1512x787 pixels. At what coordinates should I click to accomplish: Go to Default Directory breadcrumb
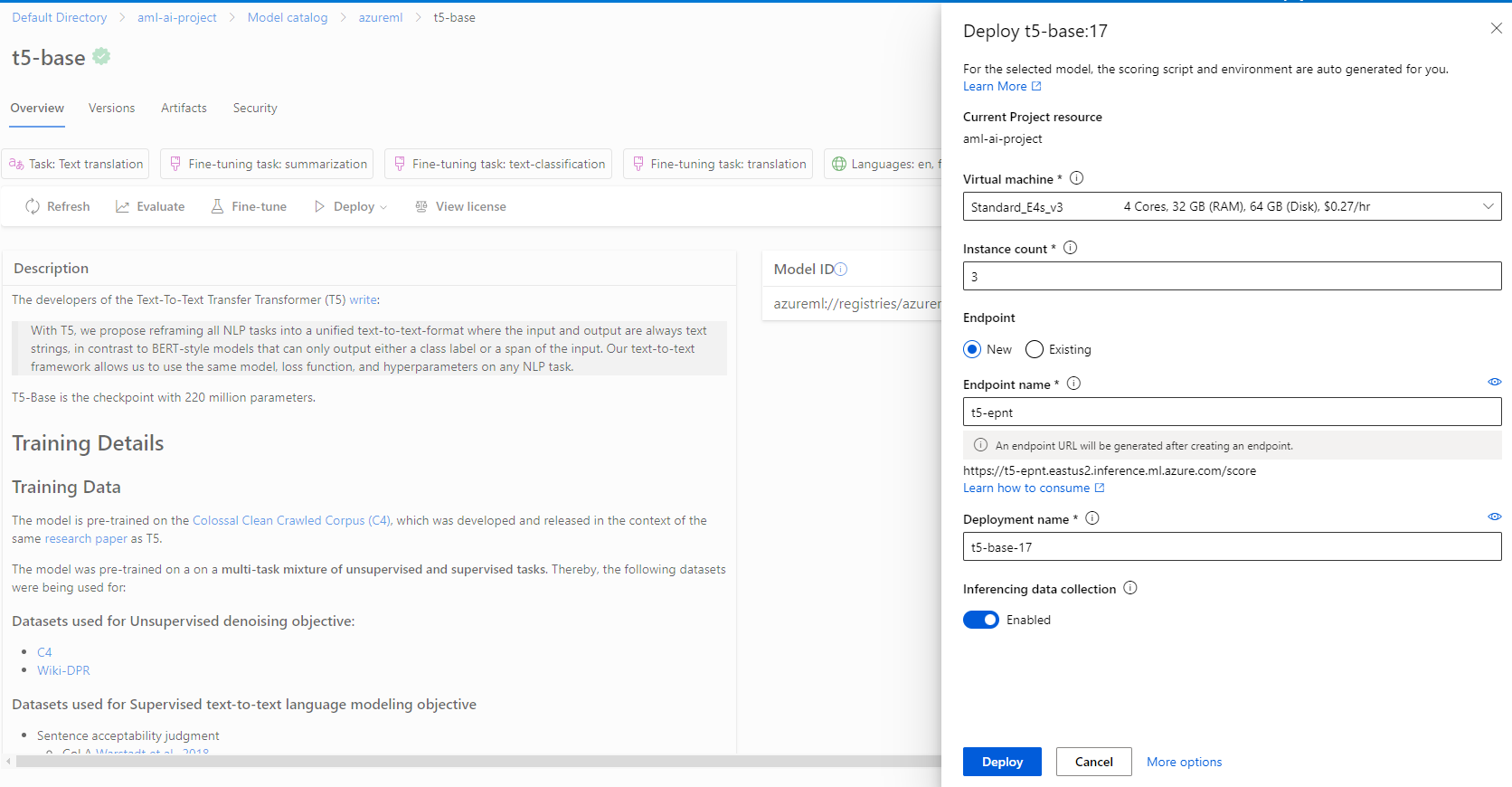click(59, 17)
